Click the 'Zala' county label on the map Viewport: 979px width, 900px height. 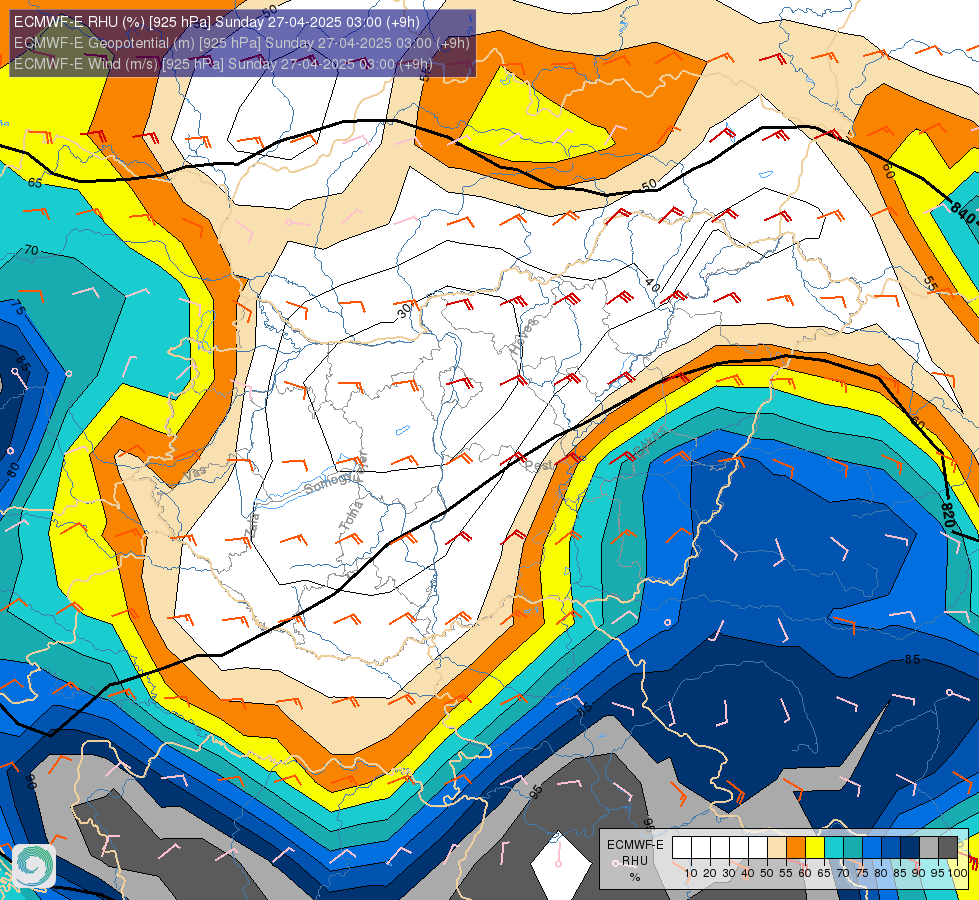tap(253, 525)
